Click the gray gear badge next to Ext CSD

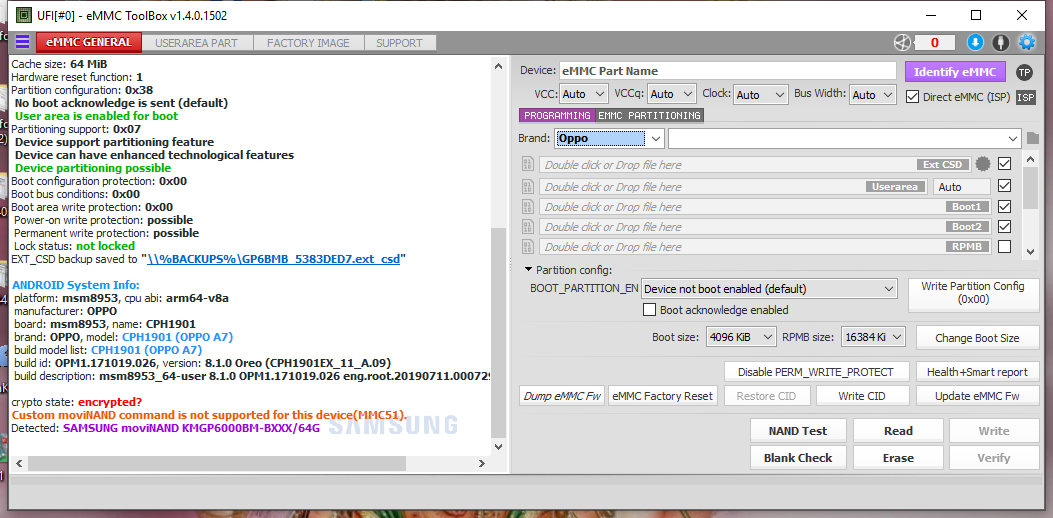[983, 164]
